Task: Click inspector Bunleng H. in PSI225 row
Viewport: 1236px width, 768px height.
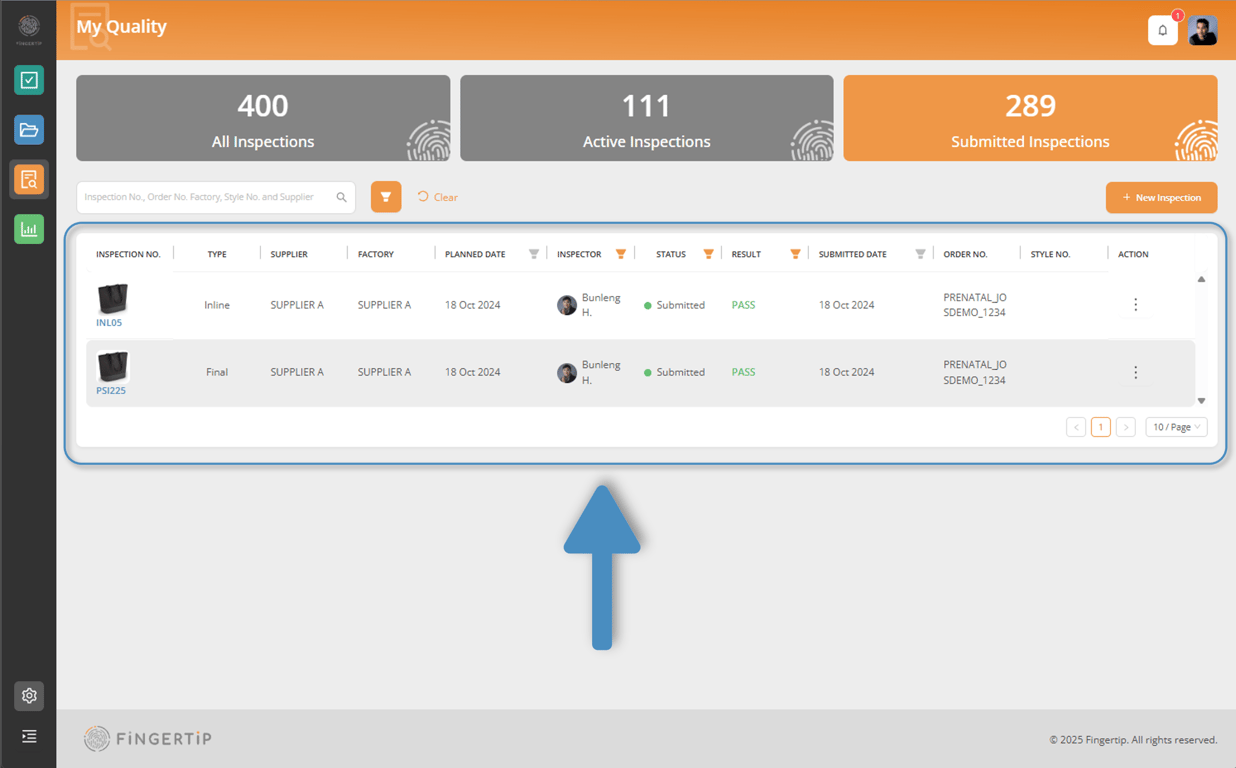Action: point(589,372)
